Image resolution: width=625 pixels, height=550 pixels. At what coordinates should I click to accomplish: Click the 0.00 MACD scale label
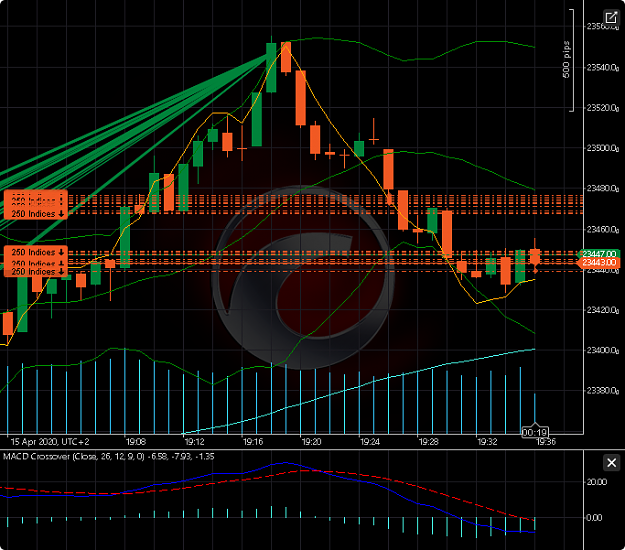(x=594, y=518)
